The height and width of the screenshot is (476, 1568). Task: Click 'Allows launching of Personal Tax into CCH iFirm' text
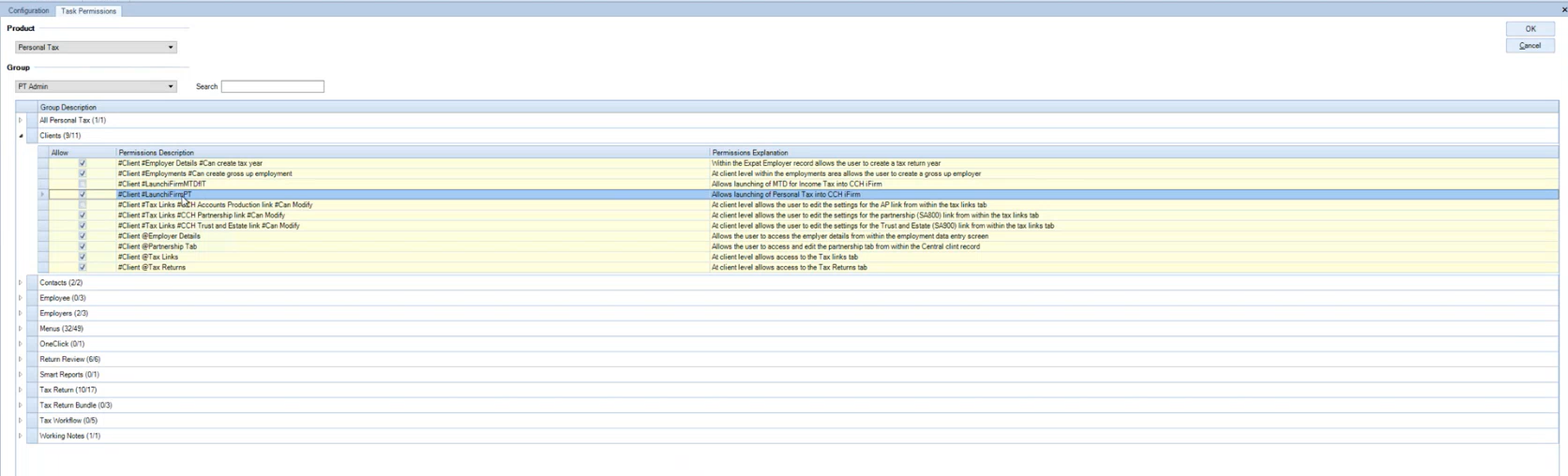(786, 194)
